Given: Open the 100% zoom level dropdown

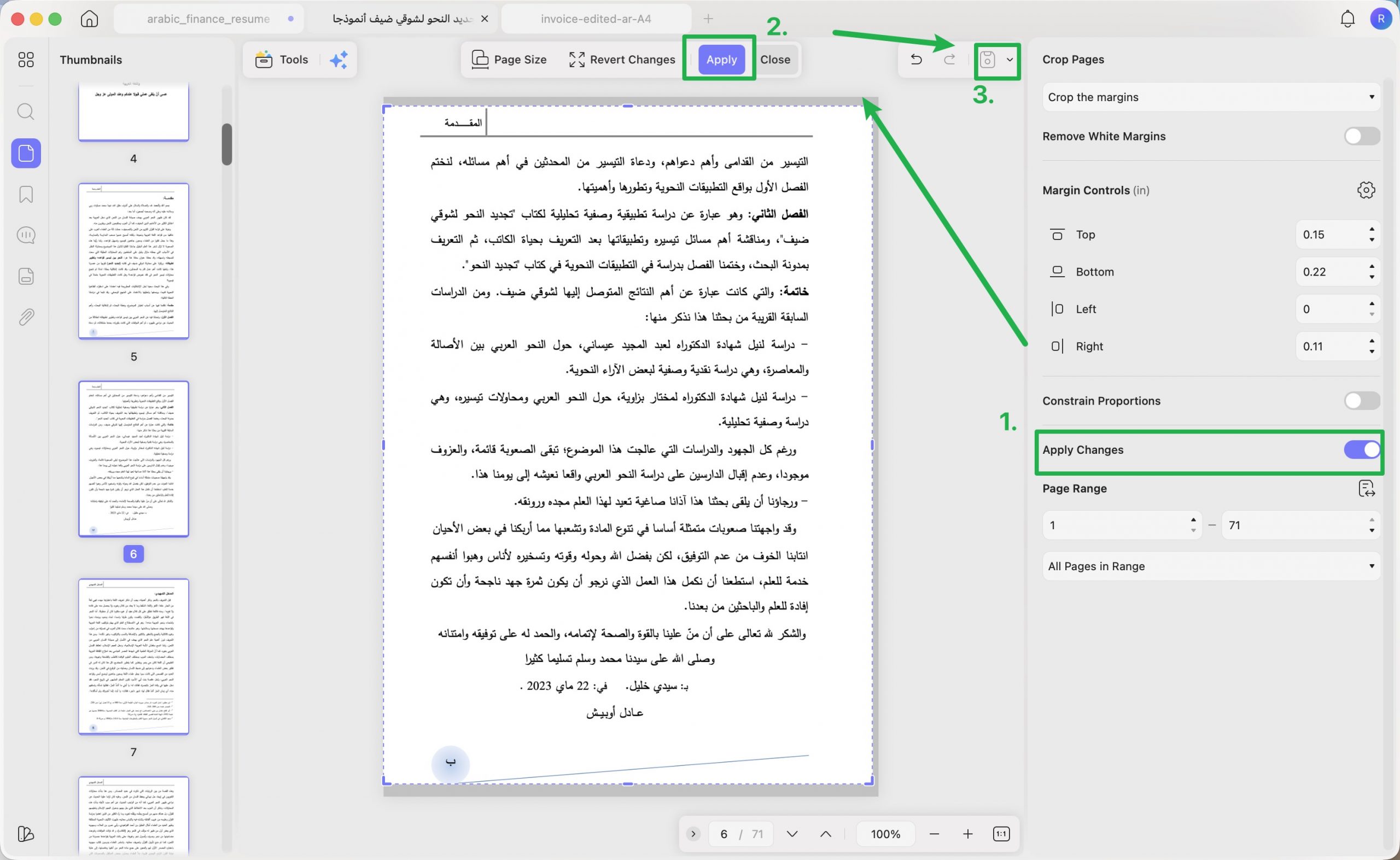Looking at the screenshot, I should 885,834.
